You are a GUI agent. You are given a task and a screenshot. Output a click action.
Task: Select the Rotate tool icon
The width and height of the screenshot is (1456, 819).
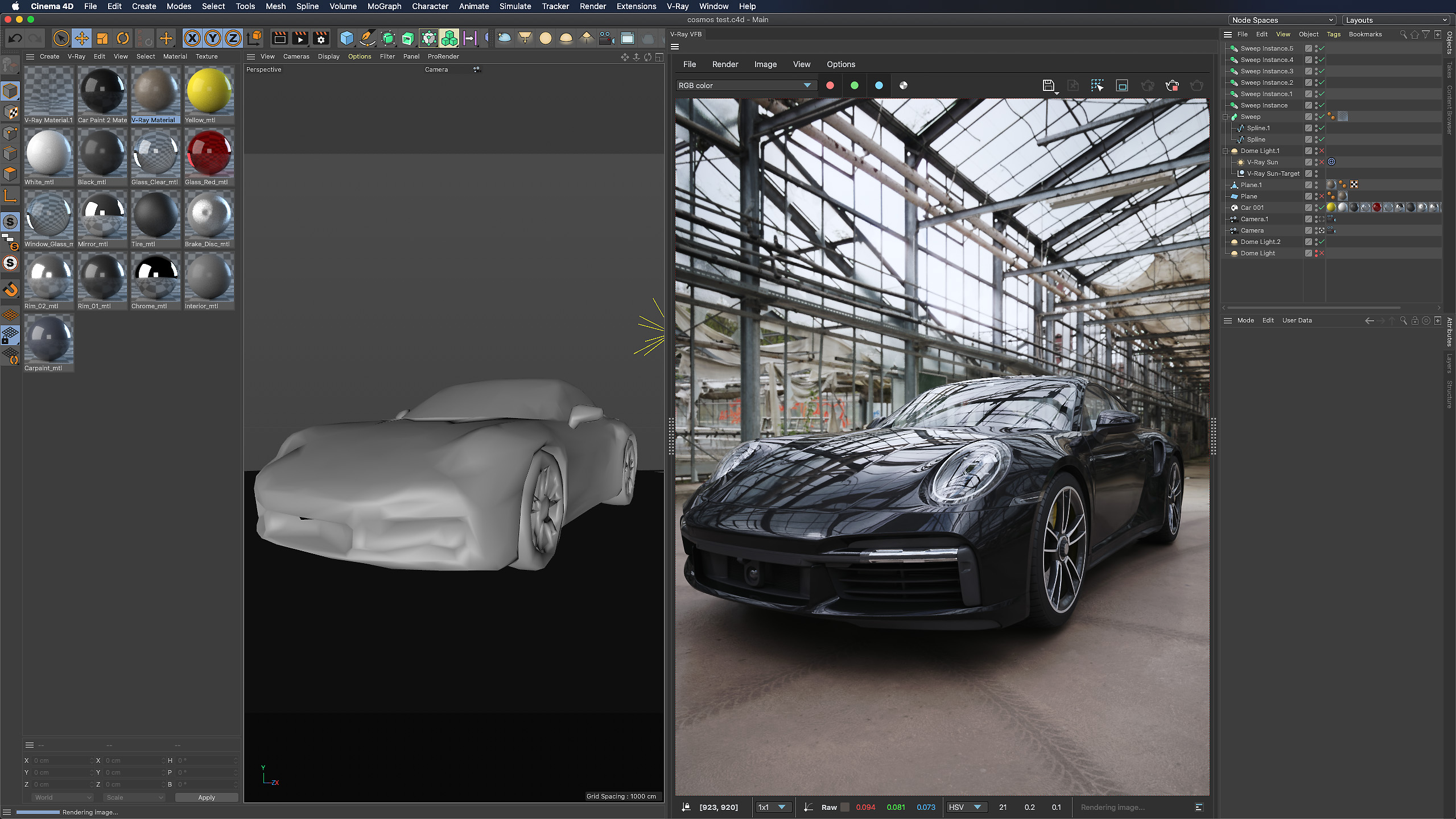(x=122, y=38)
